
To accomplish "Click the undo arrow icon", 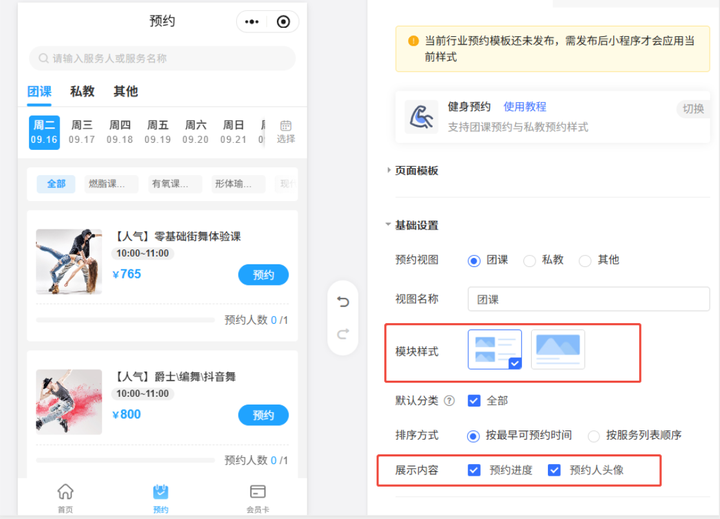I will pyautogui.click(x=343, y=302).
